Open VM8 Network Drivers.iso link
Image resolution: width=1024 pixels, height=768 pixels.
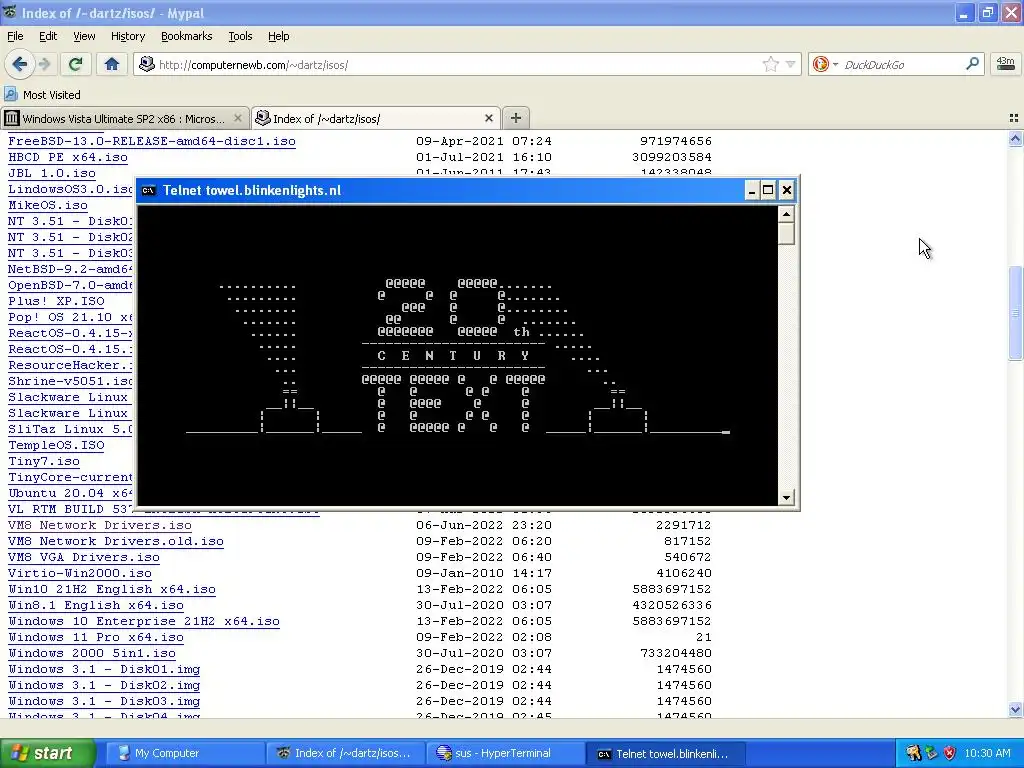100,525
